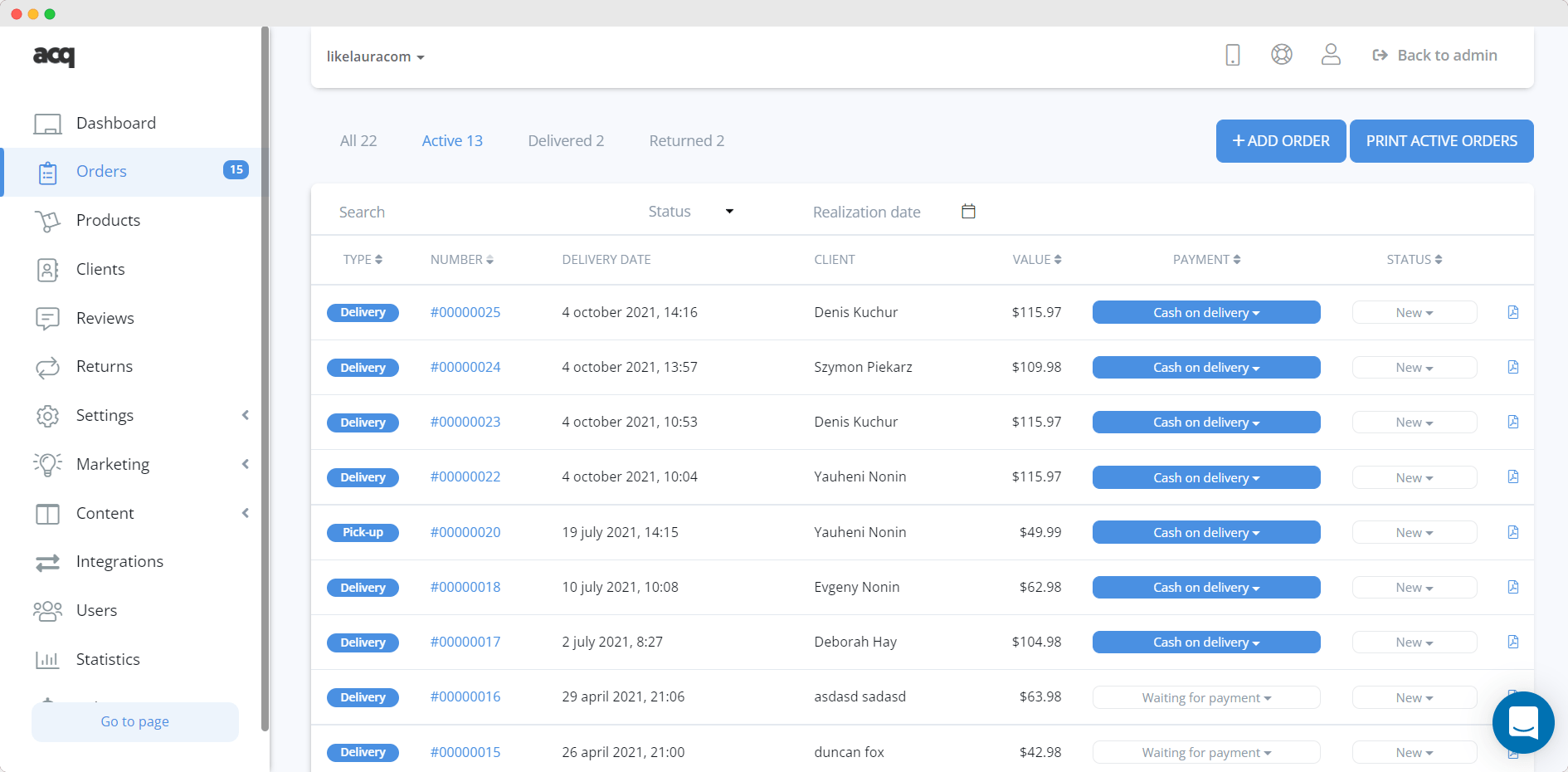Open the mobile preview phone icon

1233,55
